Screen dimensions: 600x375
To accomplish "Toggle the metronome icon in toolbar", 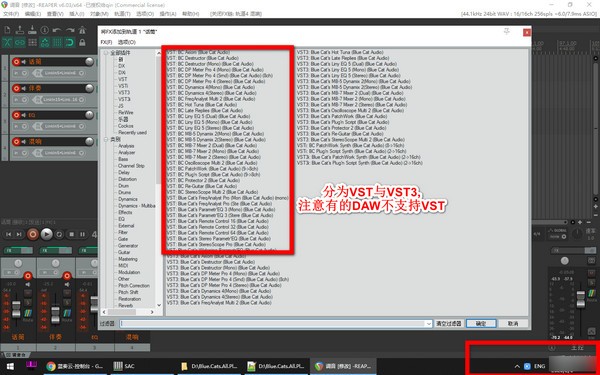I will [82, 30].
